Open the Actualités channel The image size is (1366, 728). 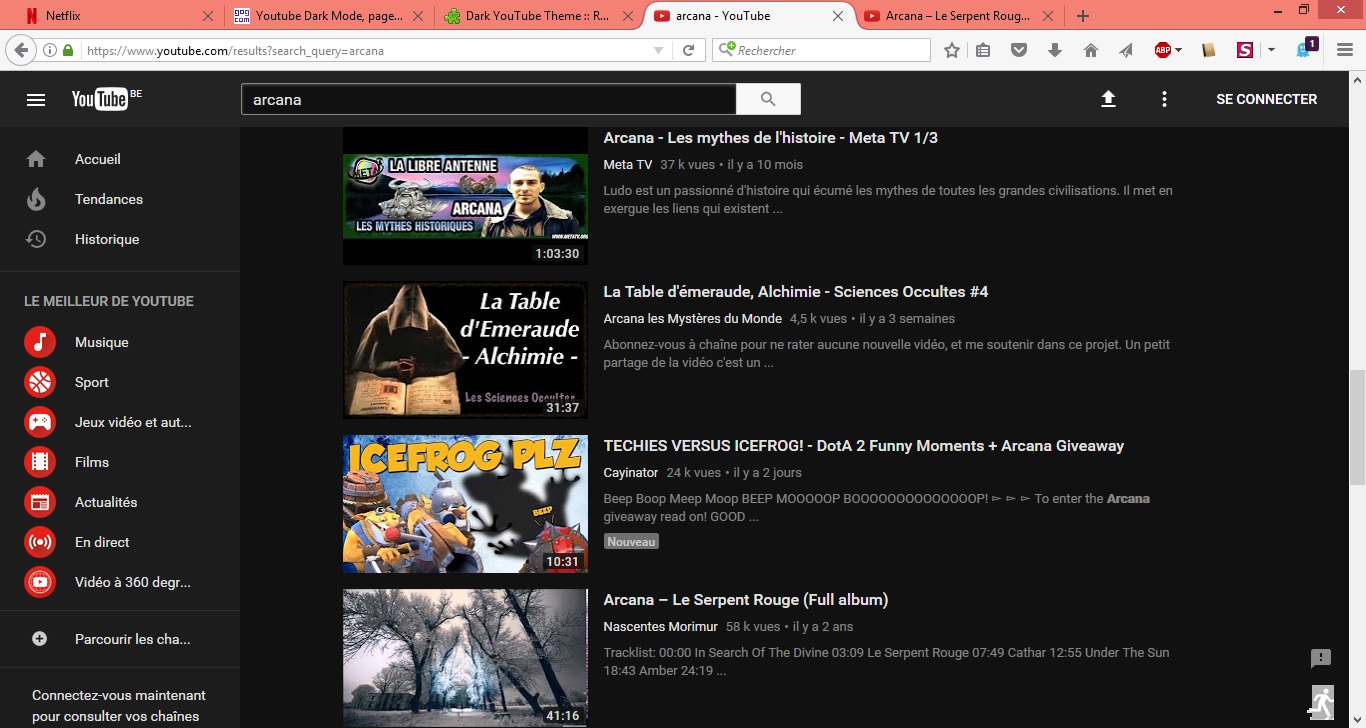click(106, 502)
